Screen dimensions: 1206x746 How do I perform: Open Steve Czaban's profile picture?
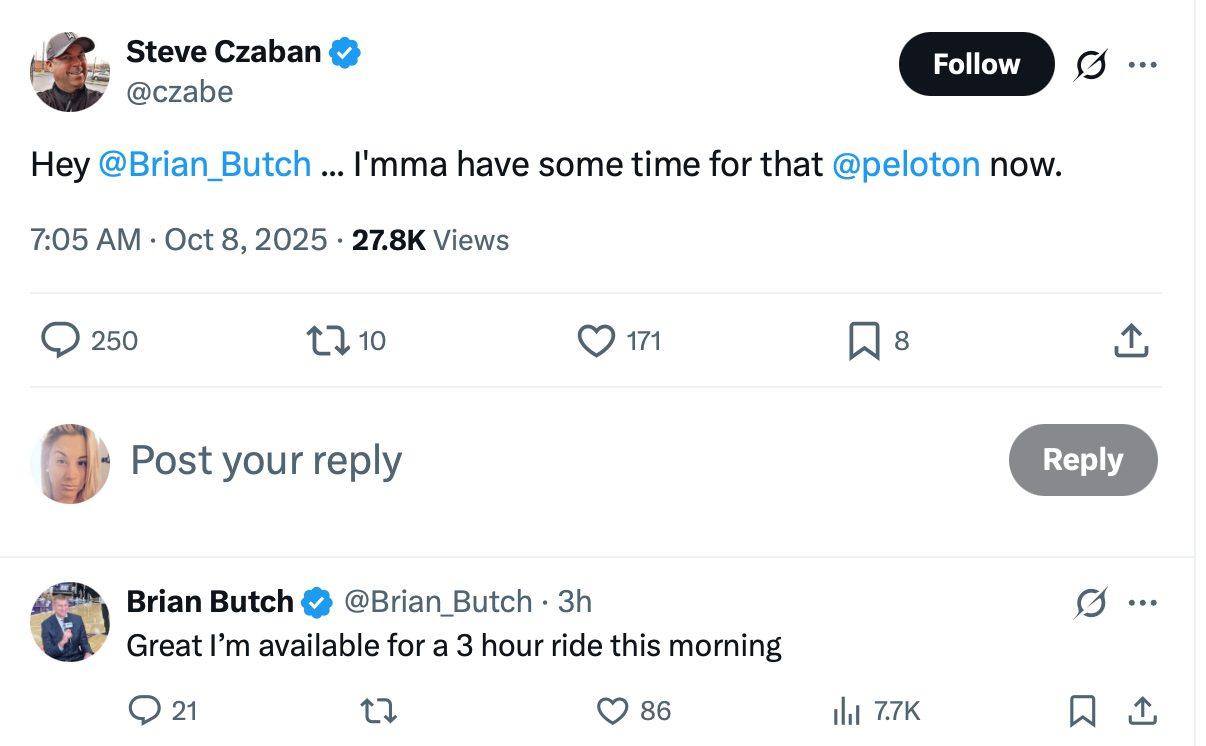(x=69, y=71)
